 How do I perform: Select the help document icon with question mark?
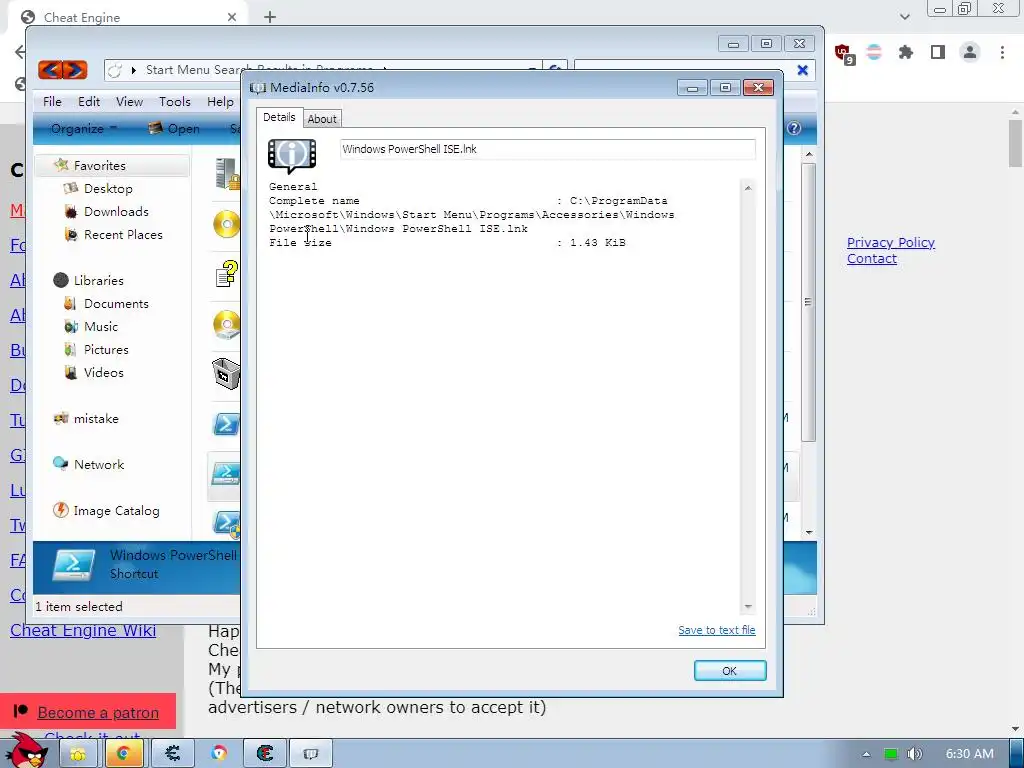tap(227, 274)
